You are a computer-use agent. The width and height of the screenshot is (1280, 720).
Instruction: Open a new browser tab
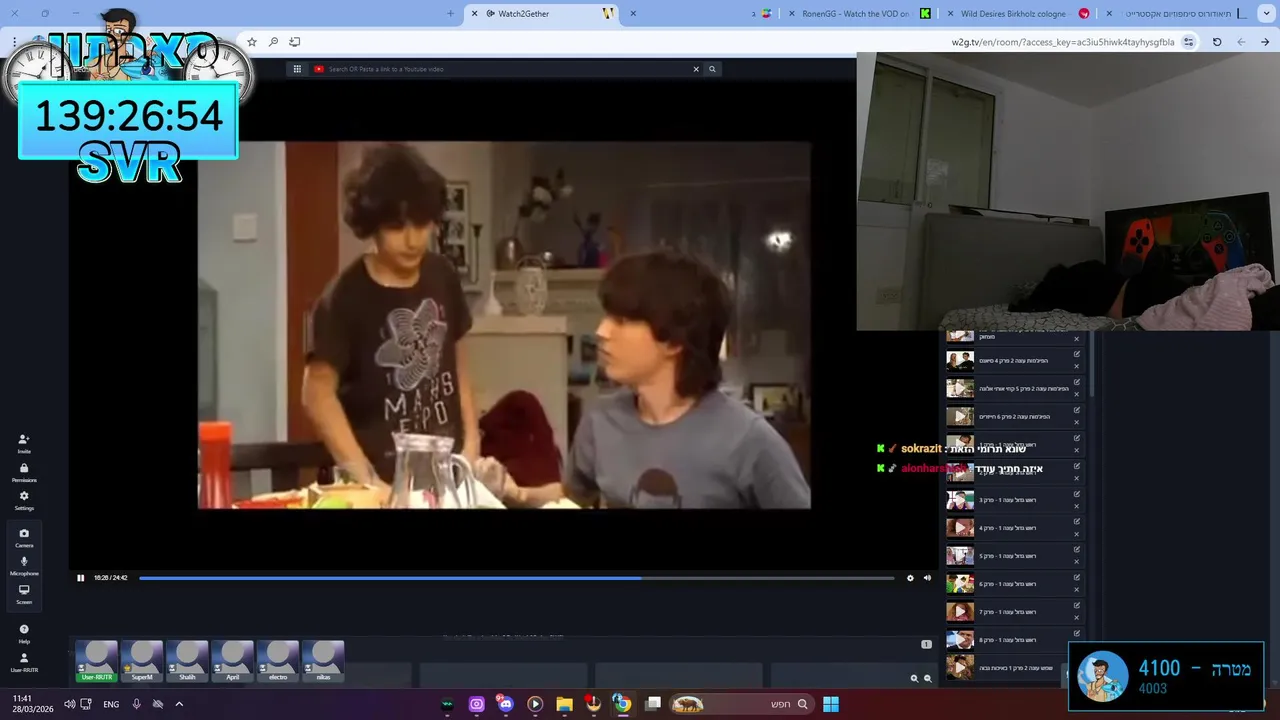coord(450,14)
